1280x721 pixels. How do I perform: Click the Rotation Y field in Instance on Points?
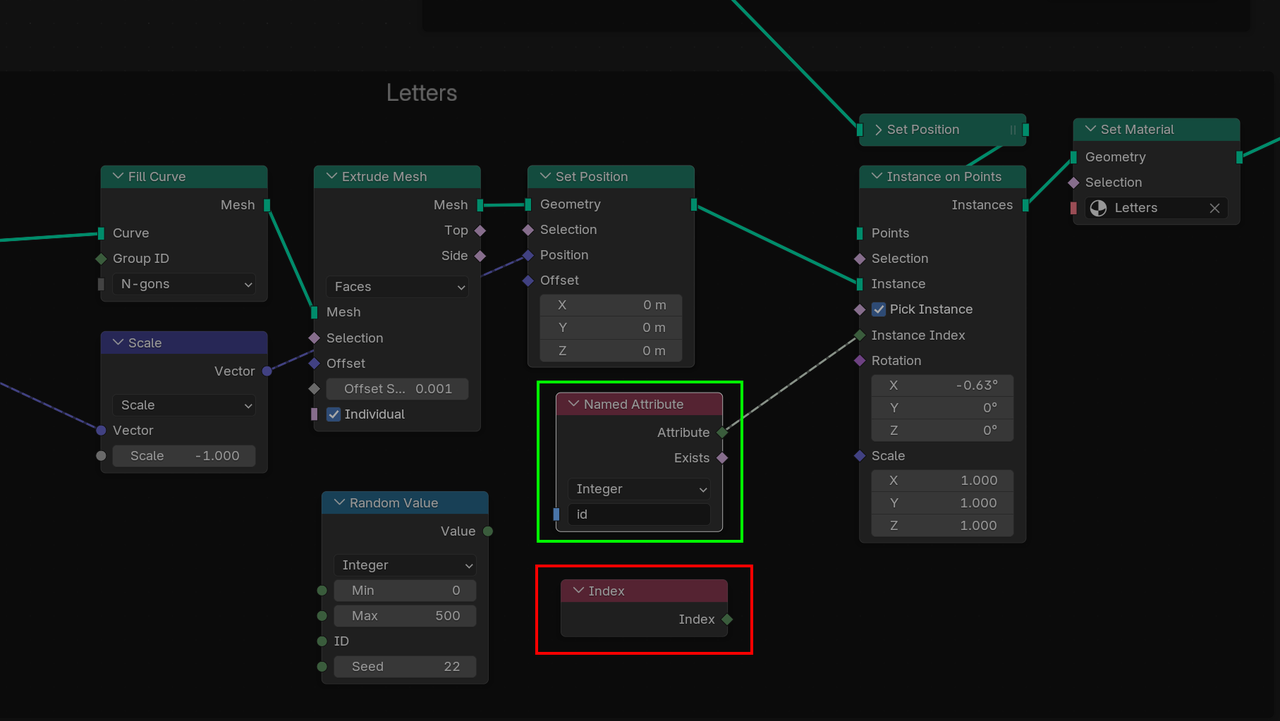(942, 408)
